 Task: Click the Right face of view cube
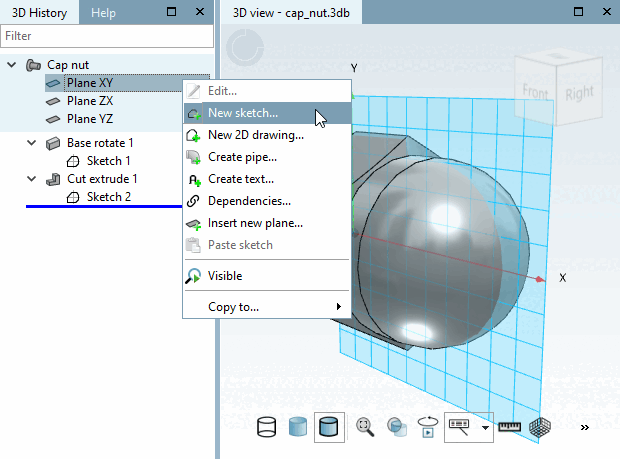(579, 93)
